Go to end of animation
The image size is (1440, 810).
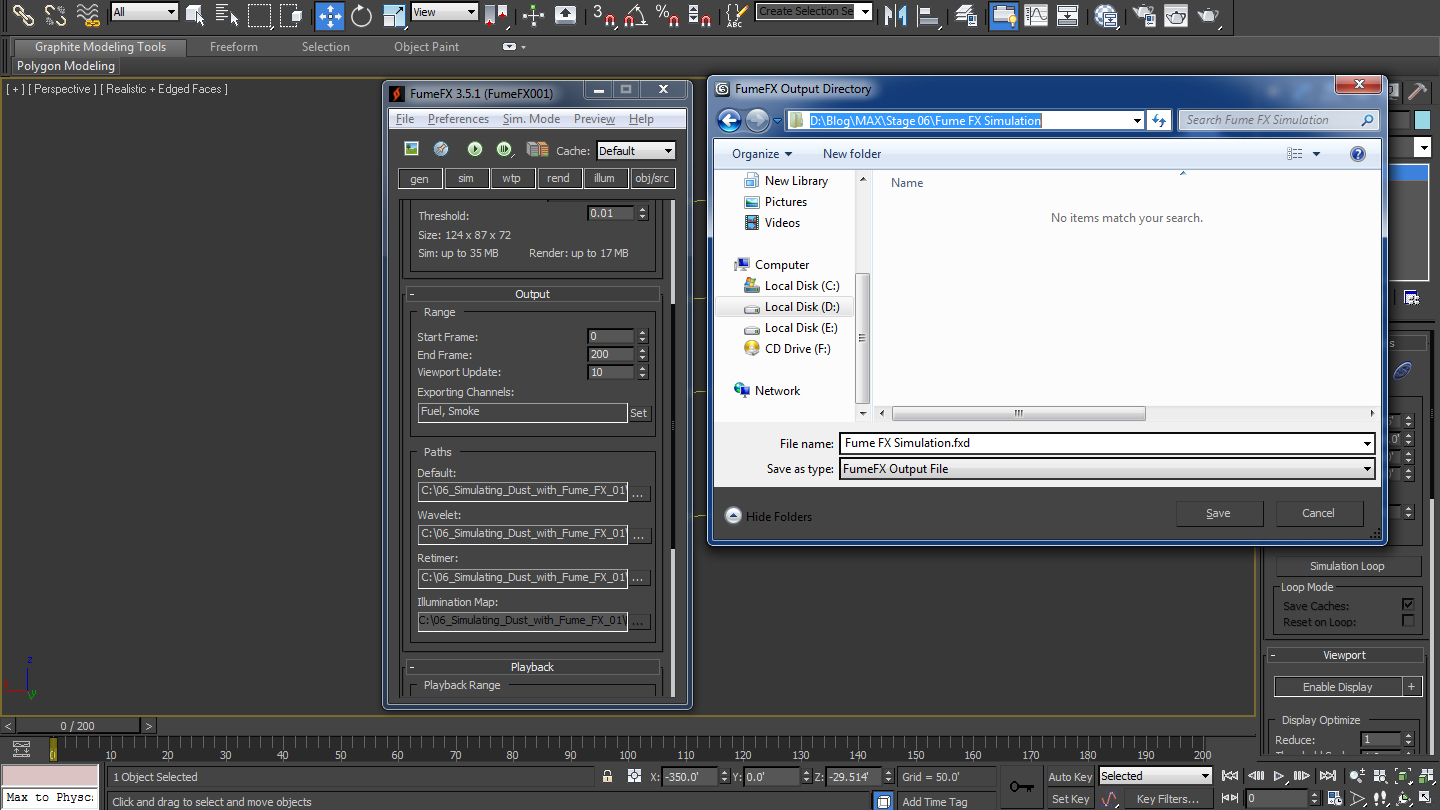coord(1328,776)
